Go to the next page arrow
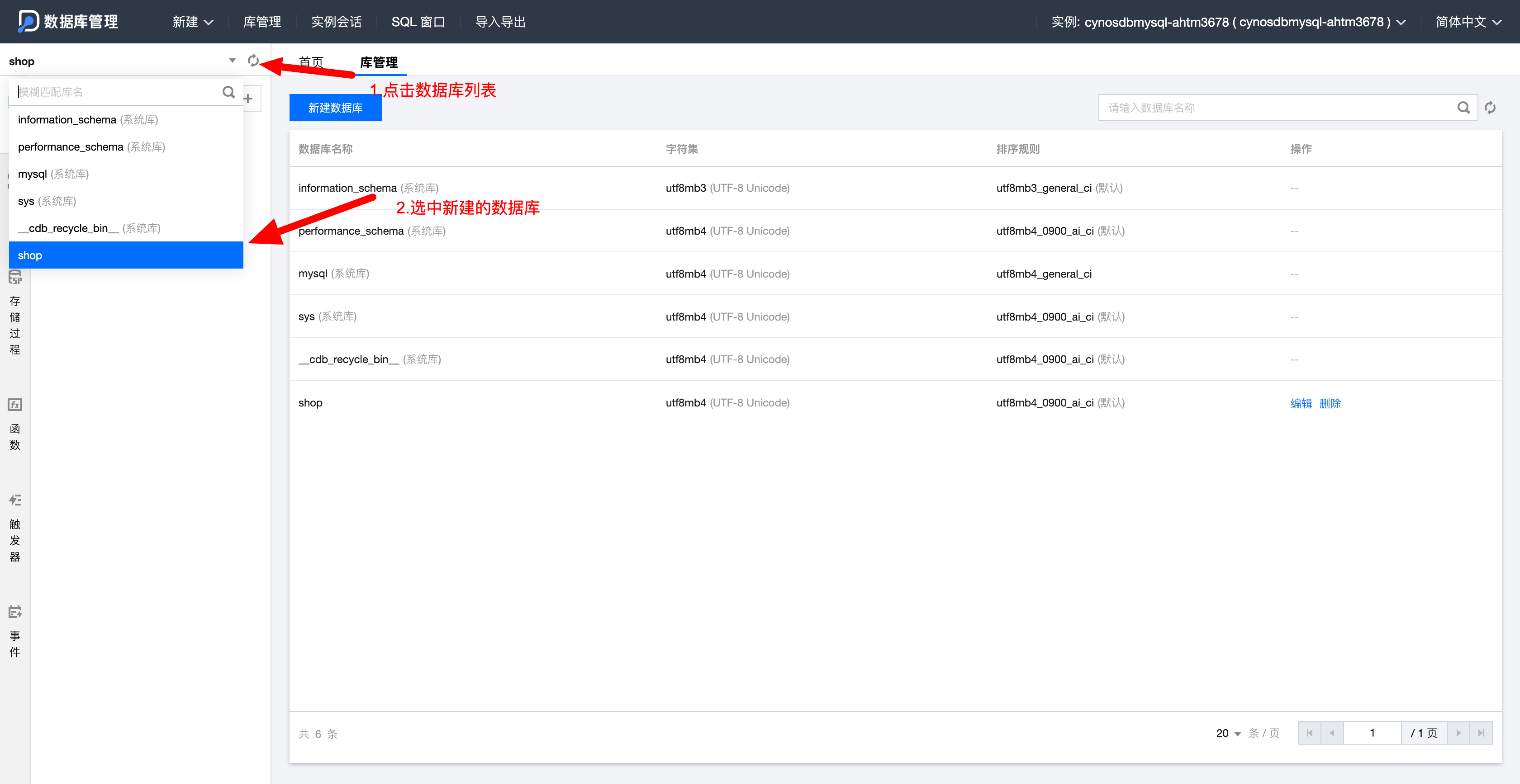This screenshot has width=1520, height=784. [x=1458, y=732]
